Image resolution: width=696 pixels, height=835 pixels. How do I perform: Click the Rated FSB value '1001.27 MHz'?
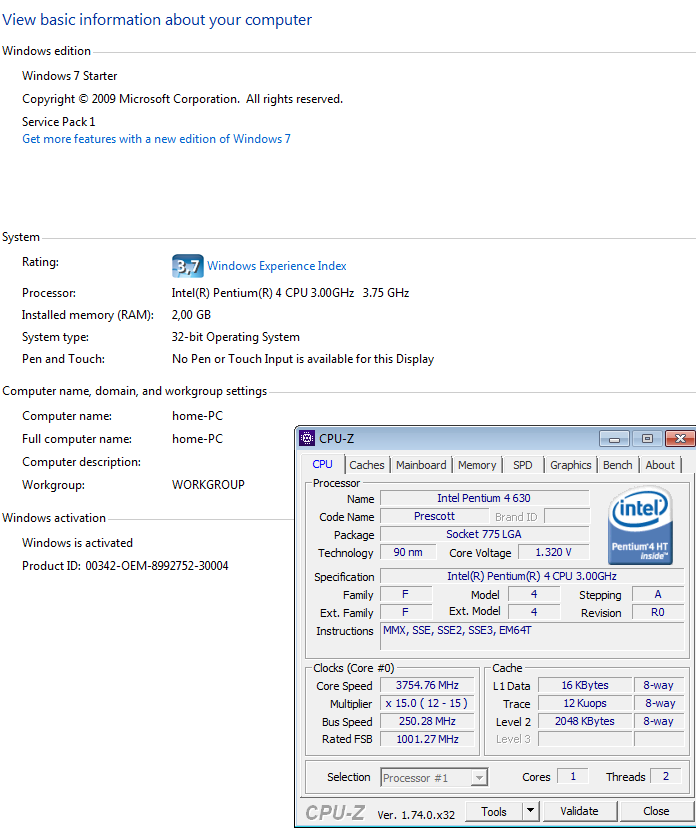(x=427, y=739)
